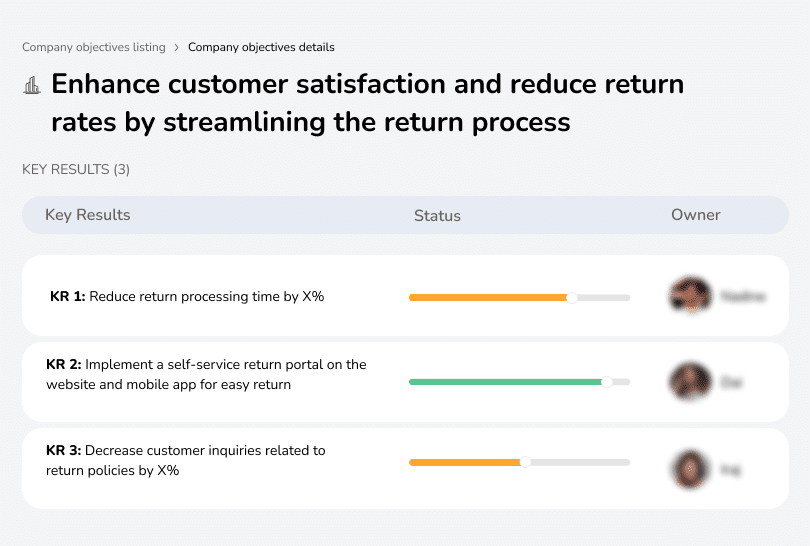Click Company objectives details breadcrumb
810x546 pixels.
pos(261,47)
